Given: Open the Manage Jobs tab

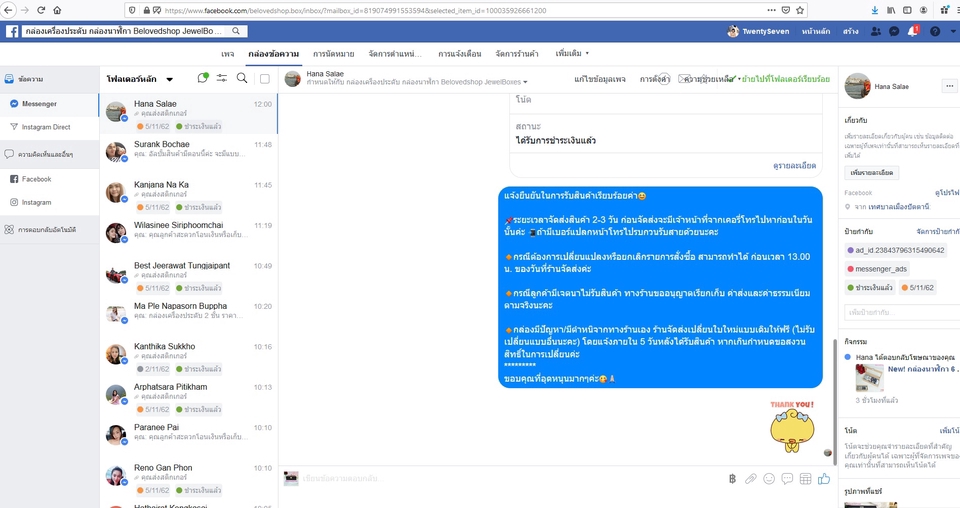Looking at the screenshot, I should (395, 54).
